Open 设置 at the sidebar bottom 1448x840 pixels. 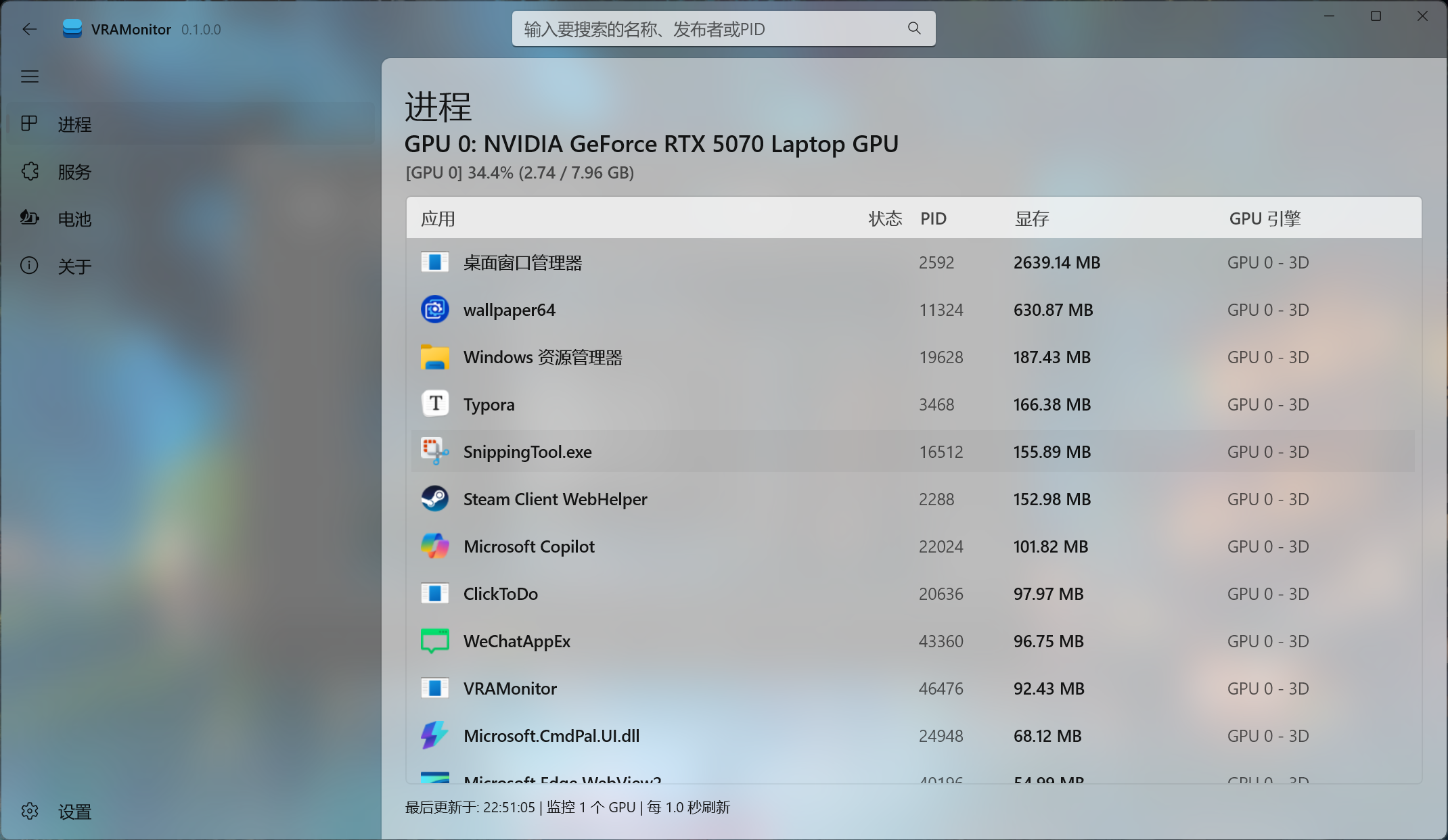click(x=74, y=812)
